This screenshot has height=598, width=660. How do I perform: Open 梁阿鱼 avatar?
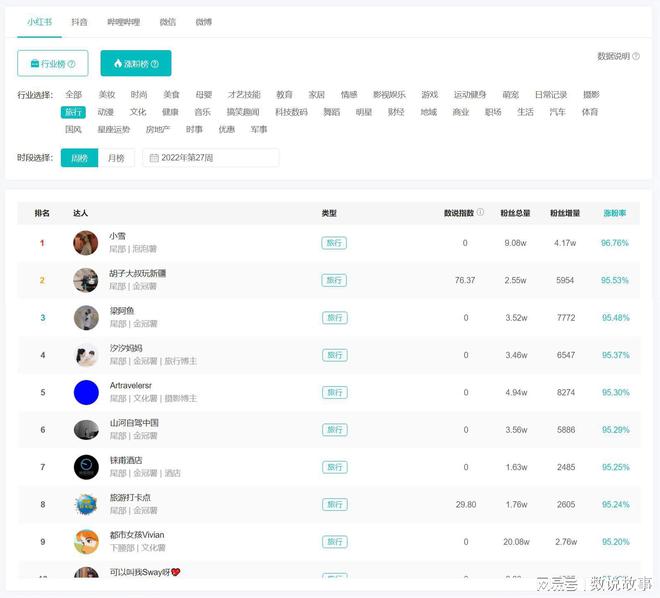coord(86,318)
